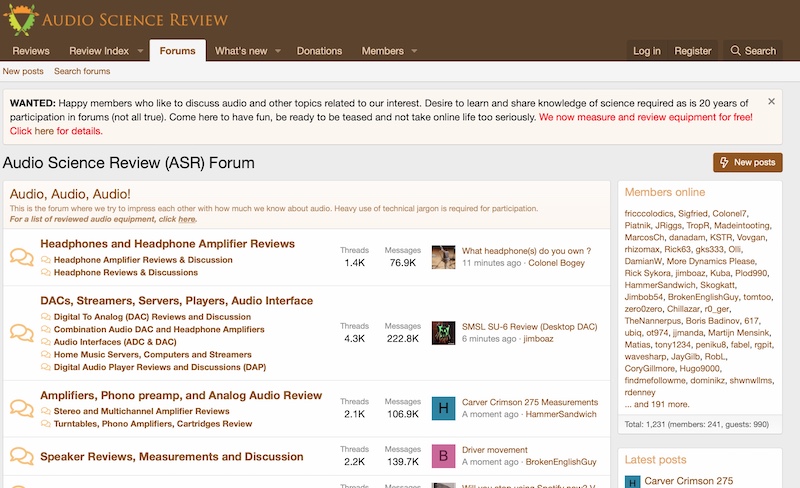Open Stereo and Multichannel Amplifier Reviews
Viewport: 800px width, 488px height.
coord(141,411)
